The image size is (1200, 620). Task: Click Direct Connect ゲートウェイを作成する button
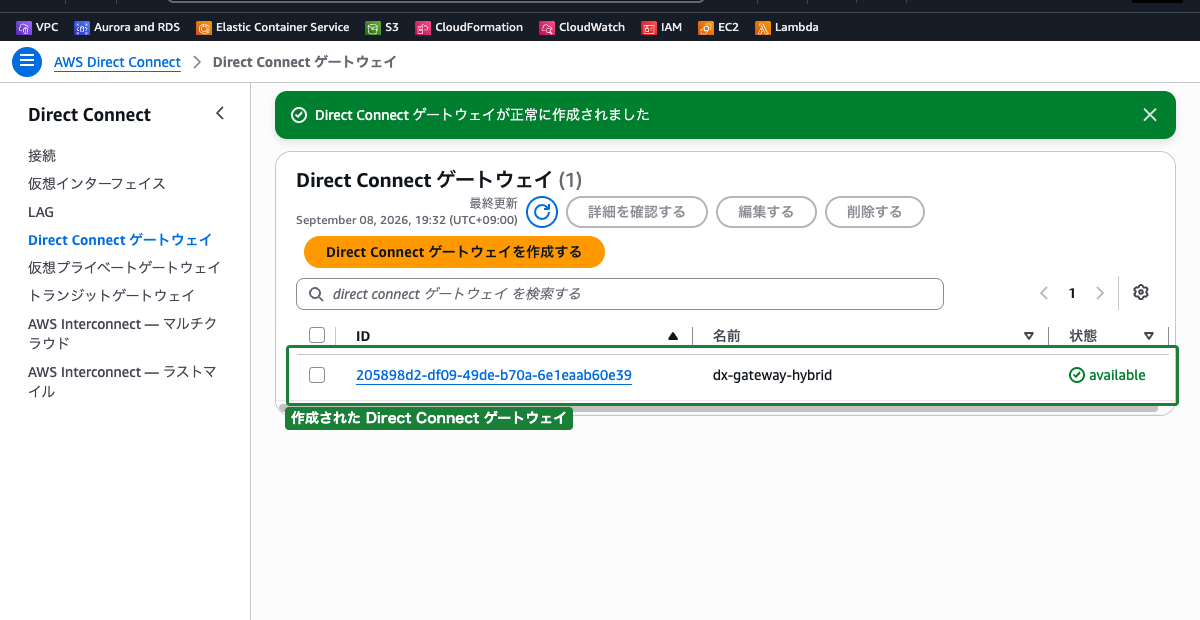pos(454,252)
